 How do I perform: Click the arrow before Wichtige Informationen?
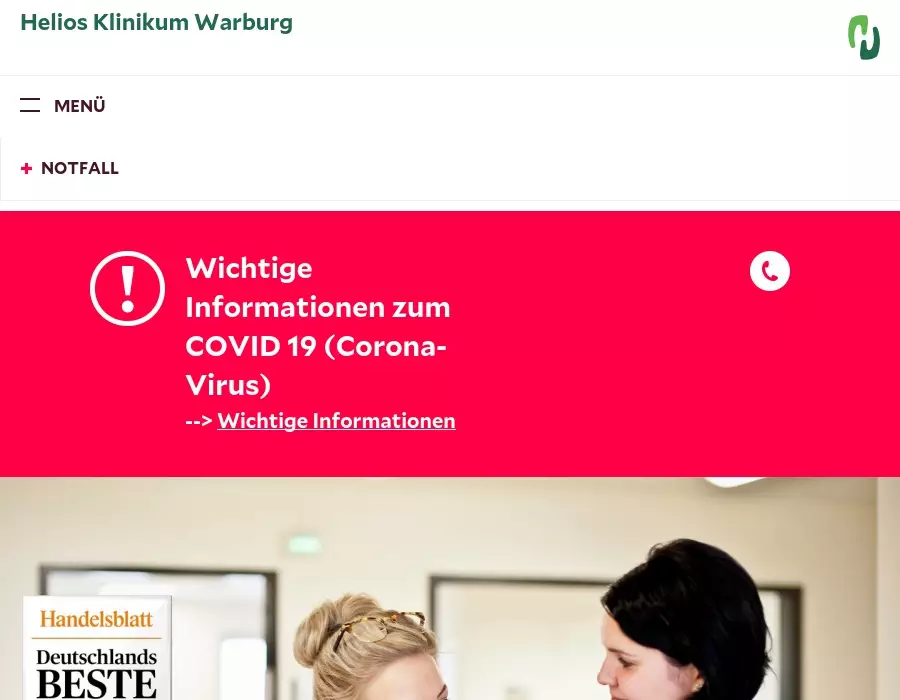(199, 421)
